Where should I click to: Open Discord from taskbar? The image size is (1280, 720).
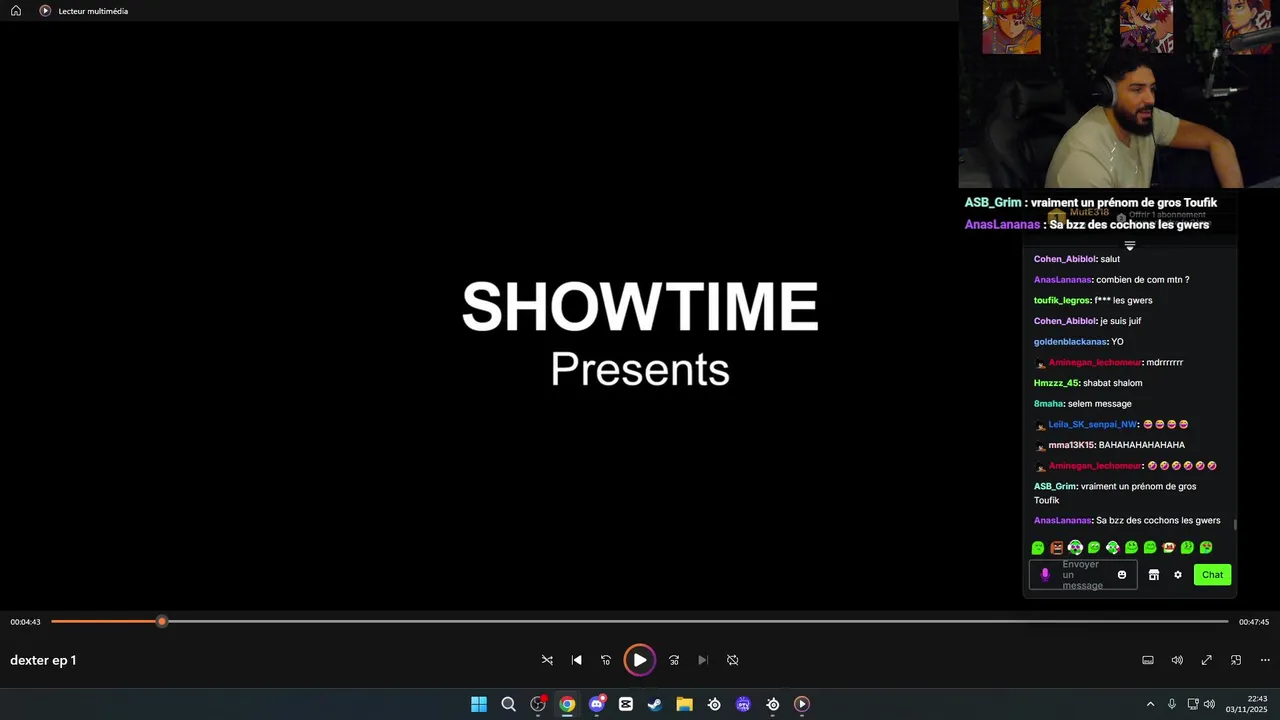597,704
